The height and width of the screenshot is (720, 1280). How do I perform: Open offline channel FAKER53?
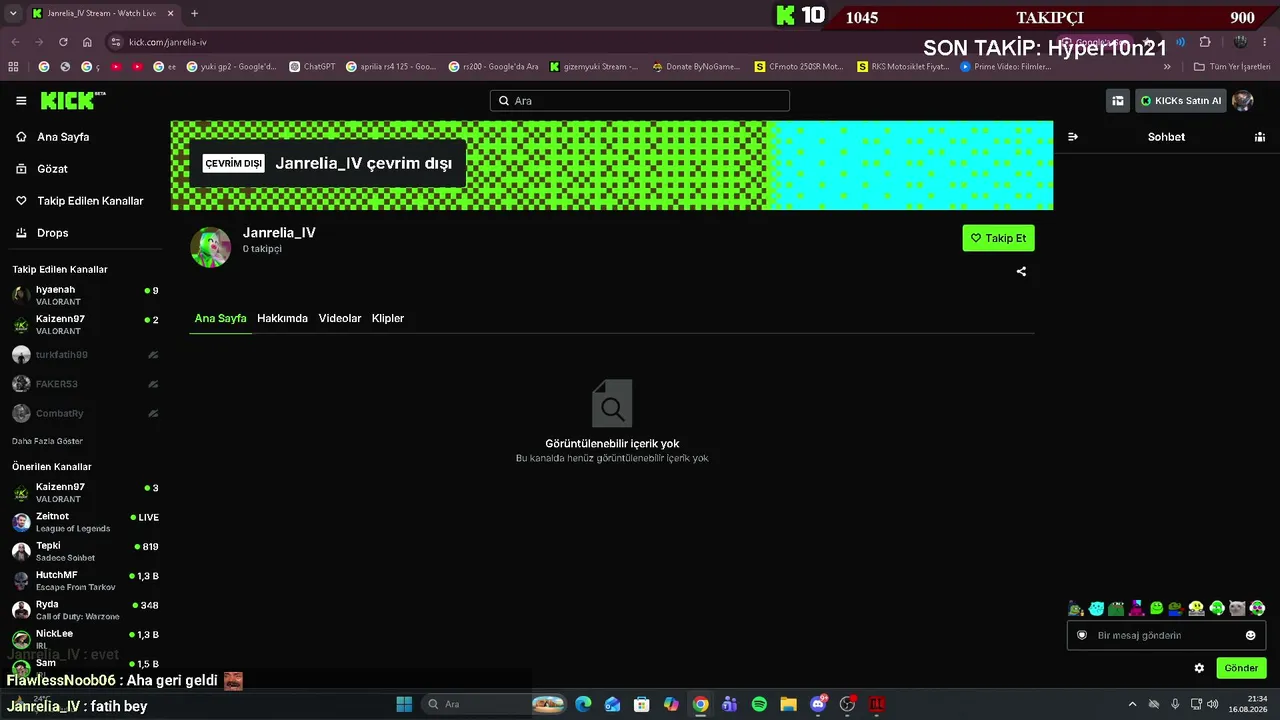pyautogui.click(x=85, y=384)
